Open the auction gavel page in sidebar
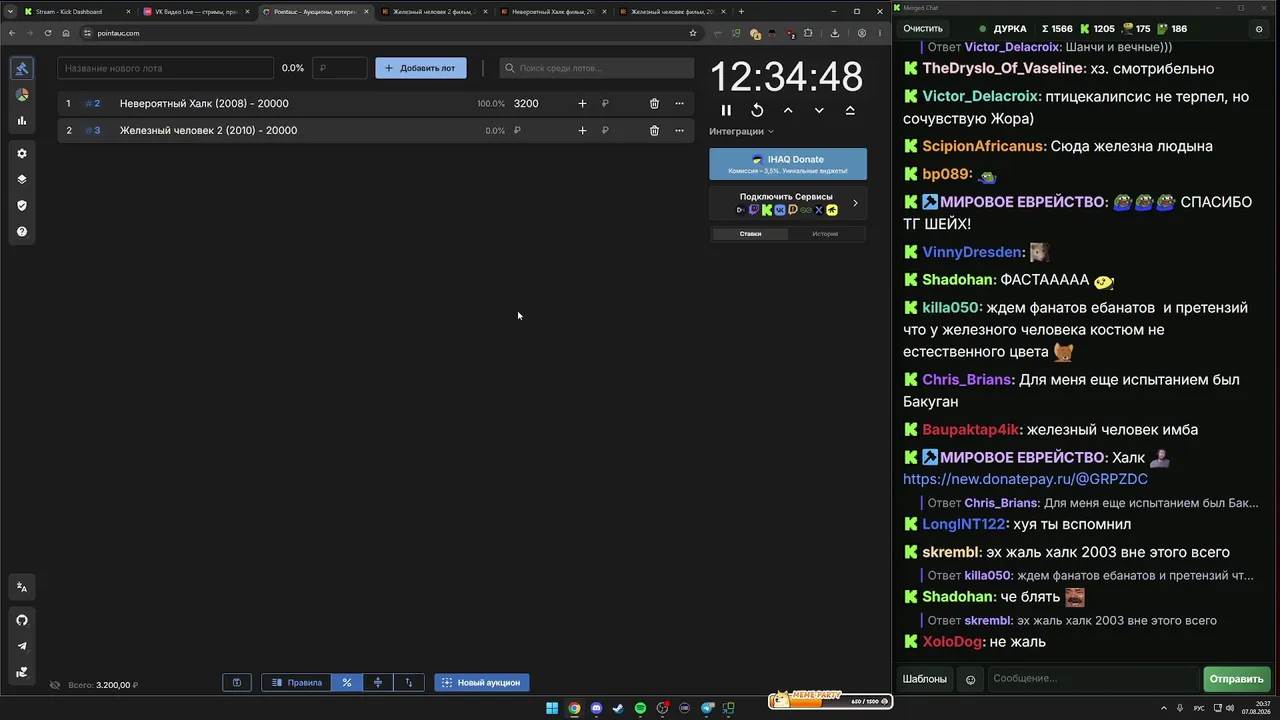This screenshot has height=720, width=1280. [22, 69]
